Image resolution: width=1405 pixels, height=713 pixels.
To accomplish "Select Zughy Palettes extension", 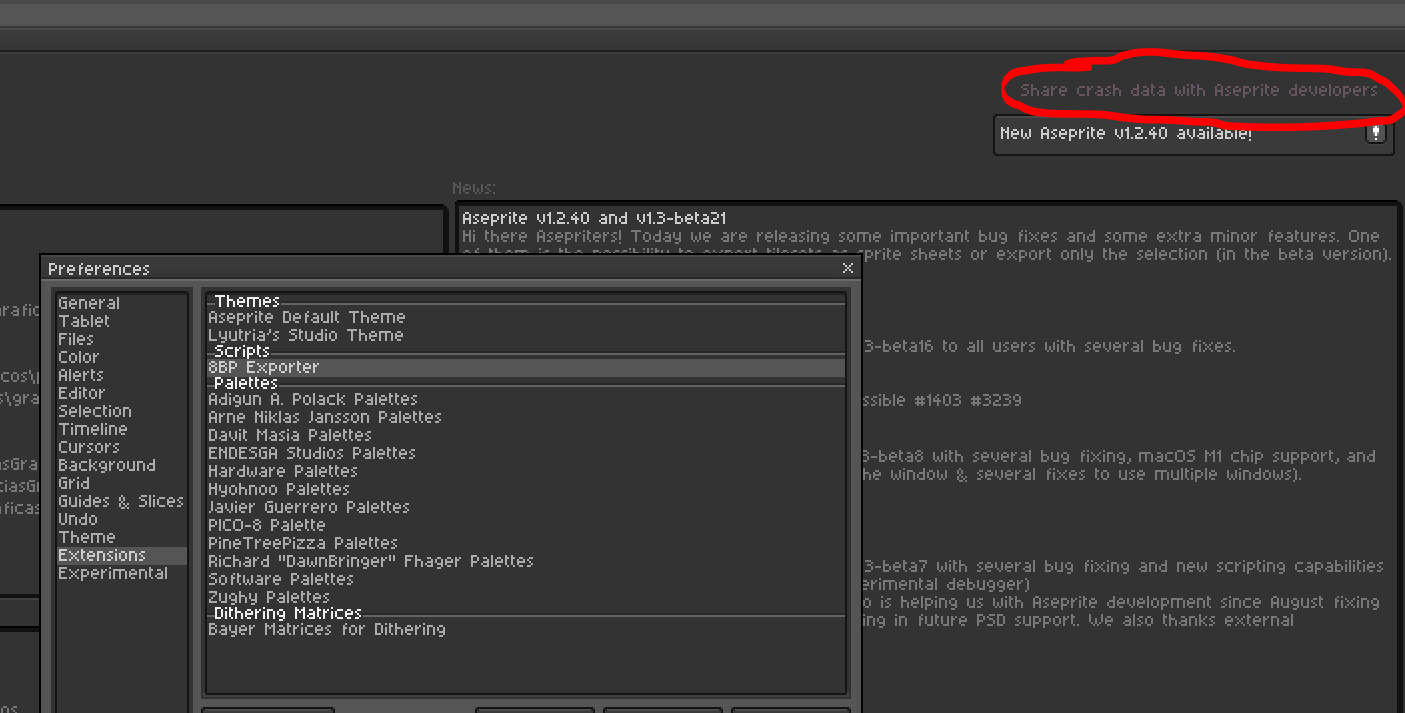I will [526, 597].
